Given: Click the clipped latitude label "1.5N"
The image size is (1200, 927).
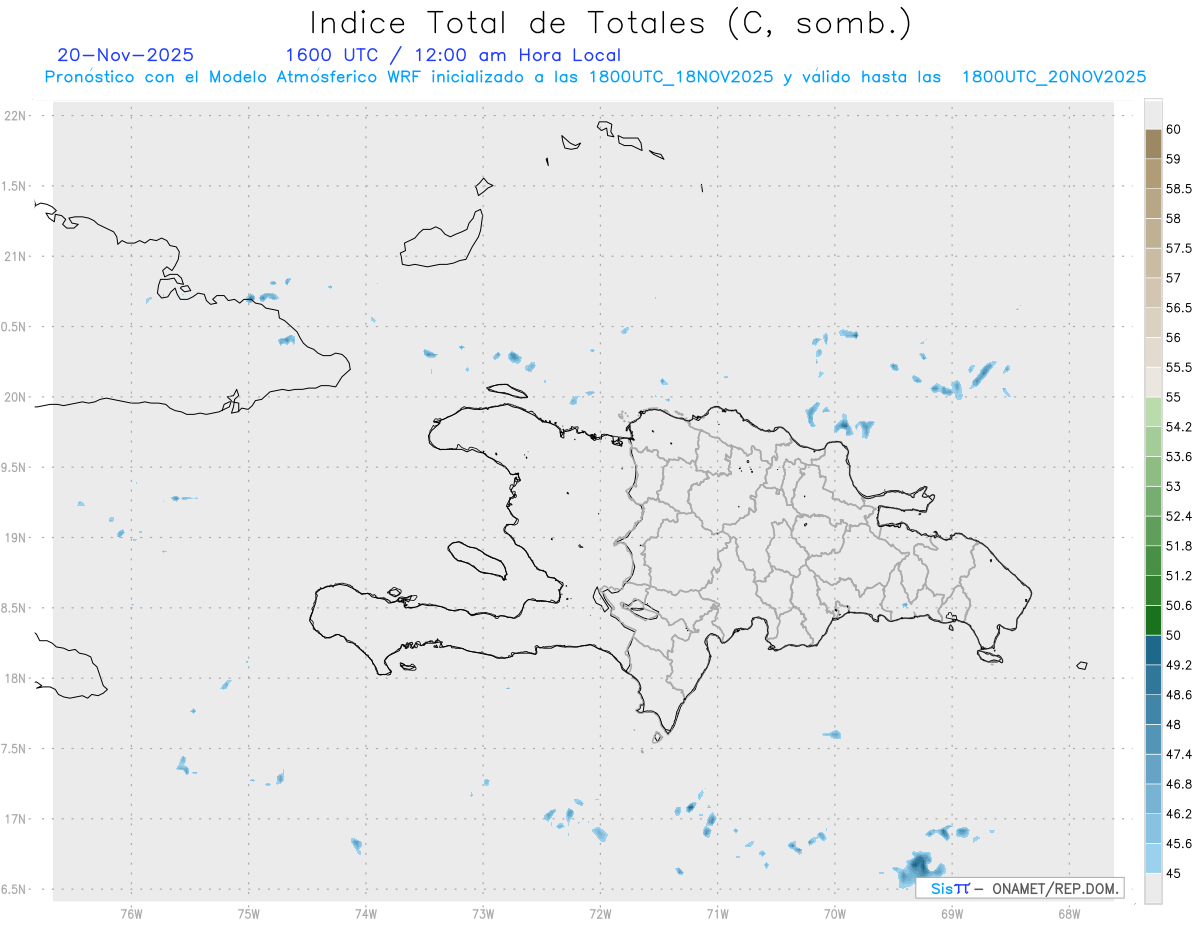Looking at the screenshot, I should (x=15, y=186).
